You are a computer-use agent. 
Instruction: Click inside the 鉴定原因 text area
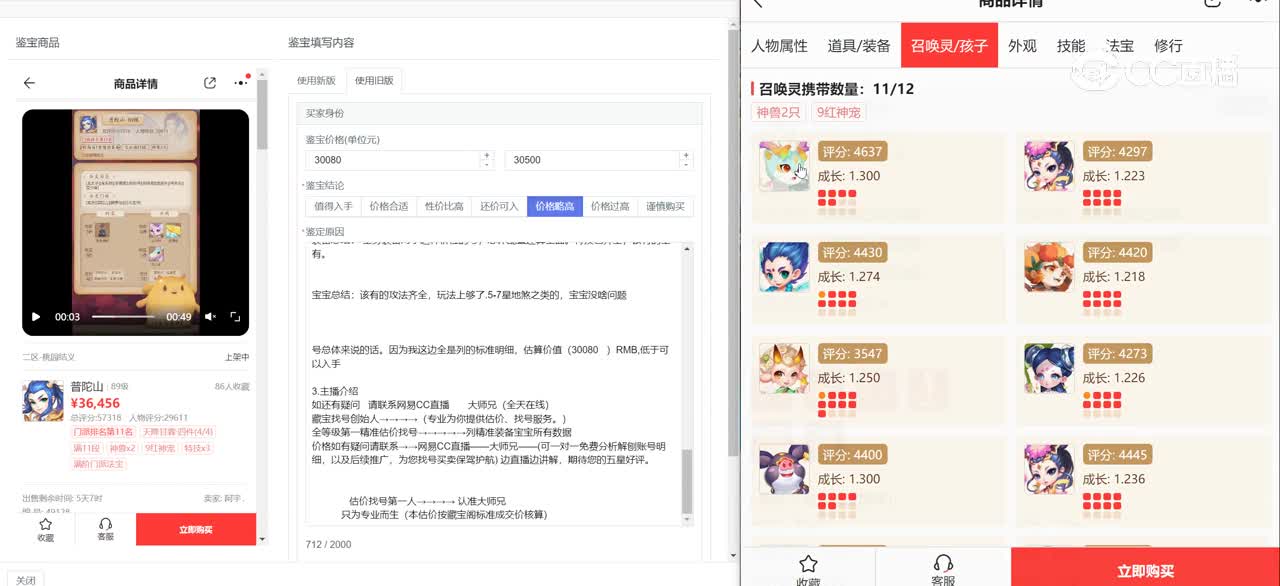point(493,383)
